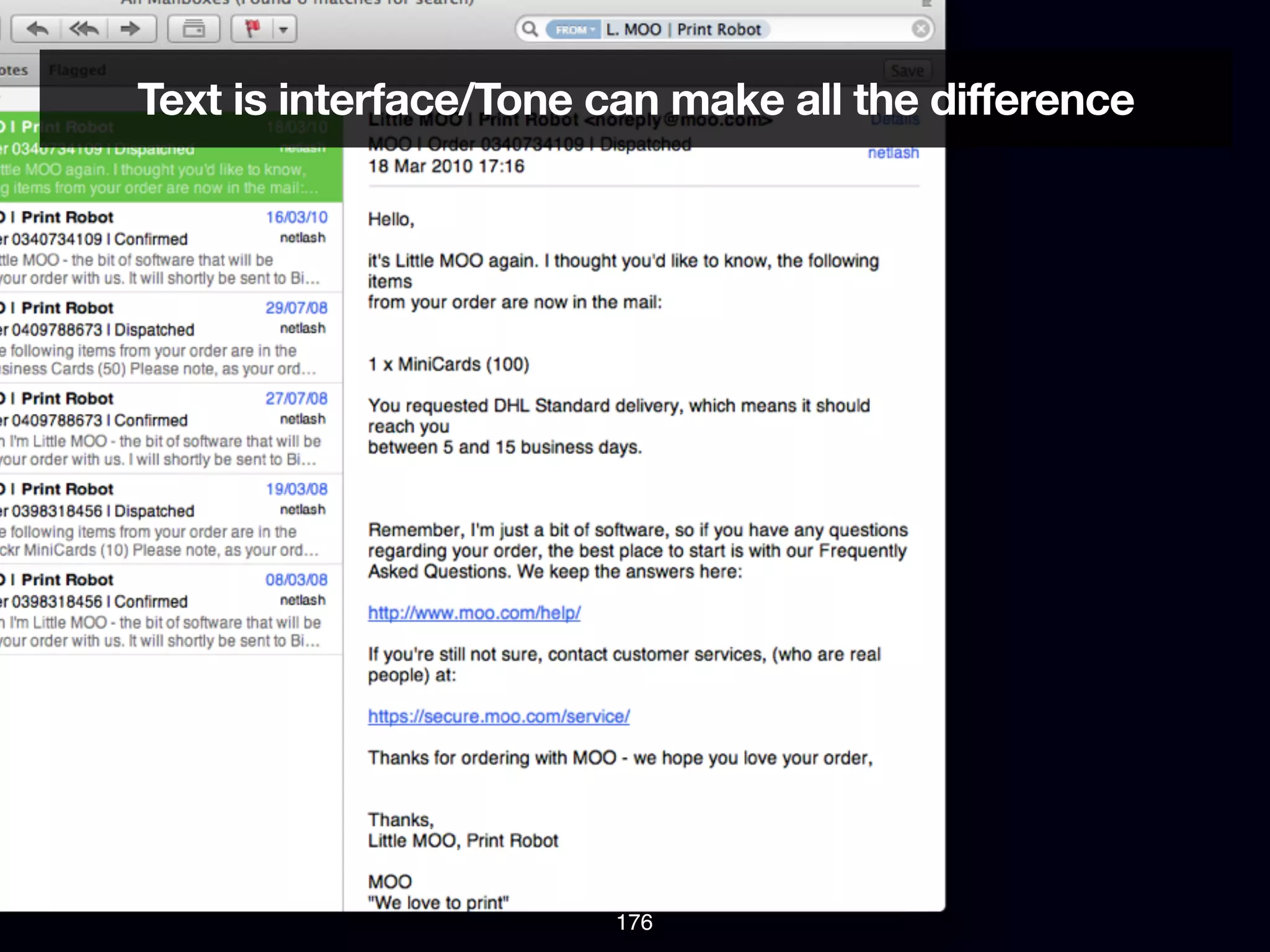Click the Little MOO, Print Robot signature
This screenshot has height=952, width=1270.
[x=463, y=841]
